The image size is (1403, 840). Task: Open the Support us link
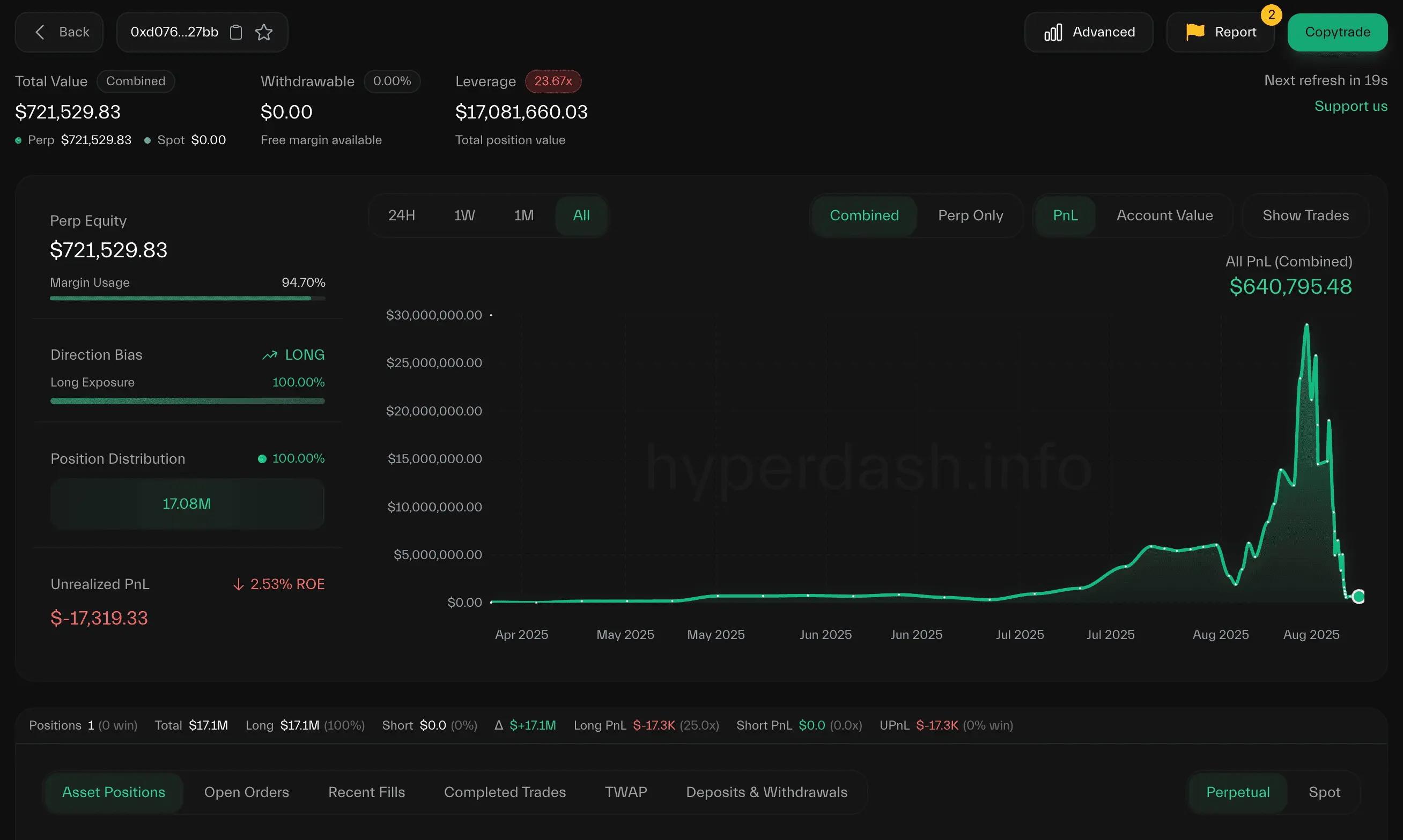click(x=1350, y=107)
